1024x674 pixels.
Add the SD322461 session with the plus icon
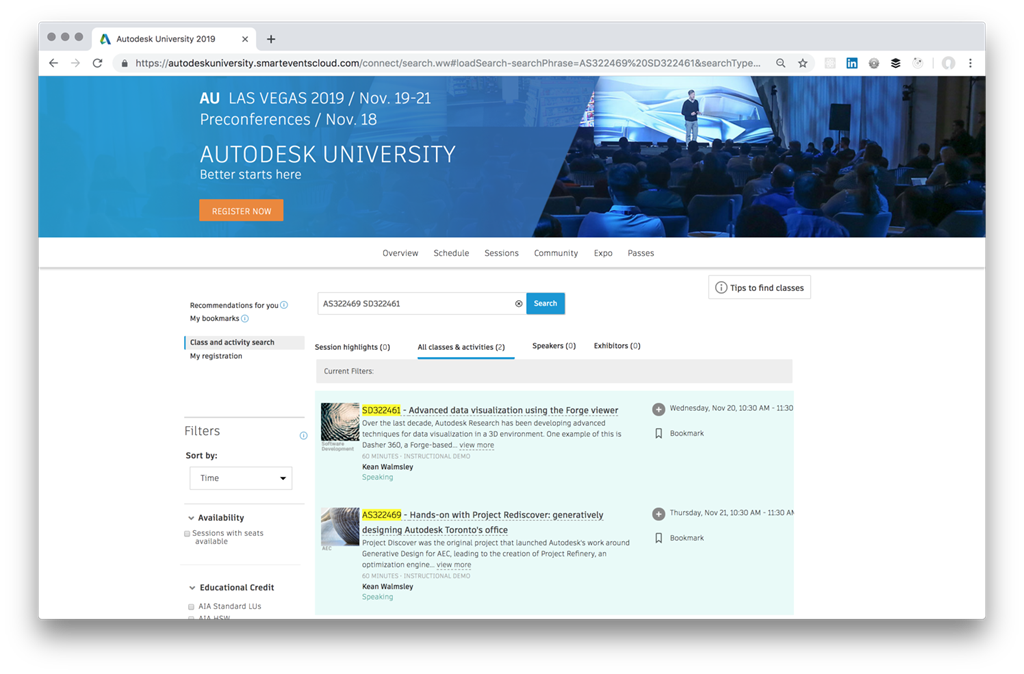658,409
